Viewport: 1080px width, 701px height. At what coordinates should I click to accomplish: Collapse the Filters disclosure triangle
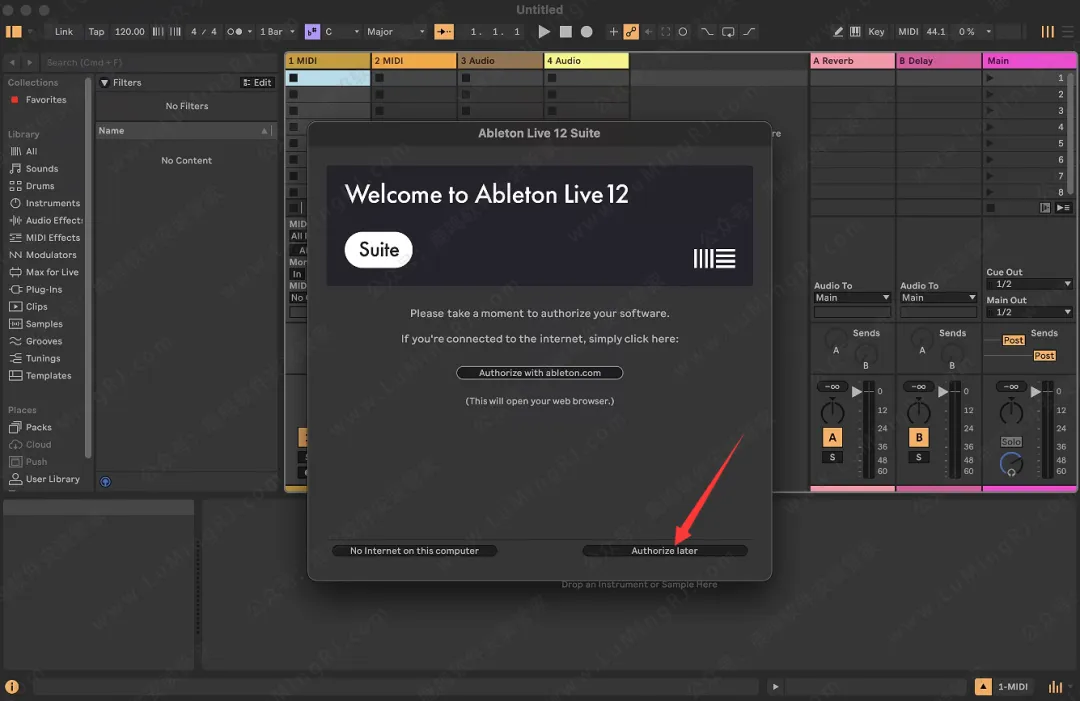pyautogui.click(x=105, y=83)
